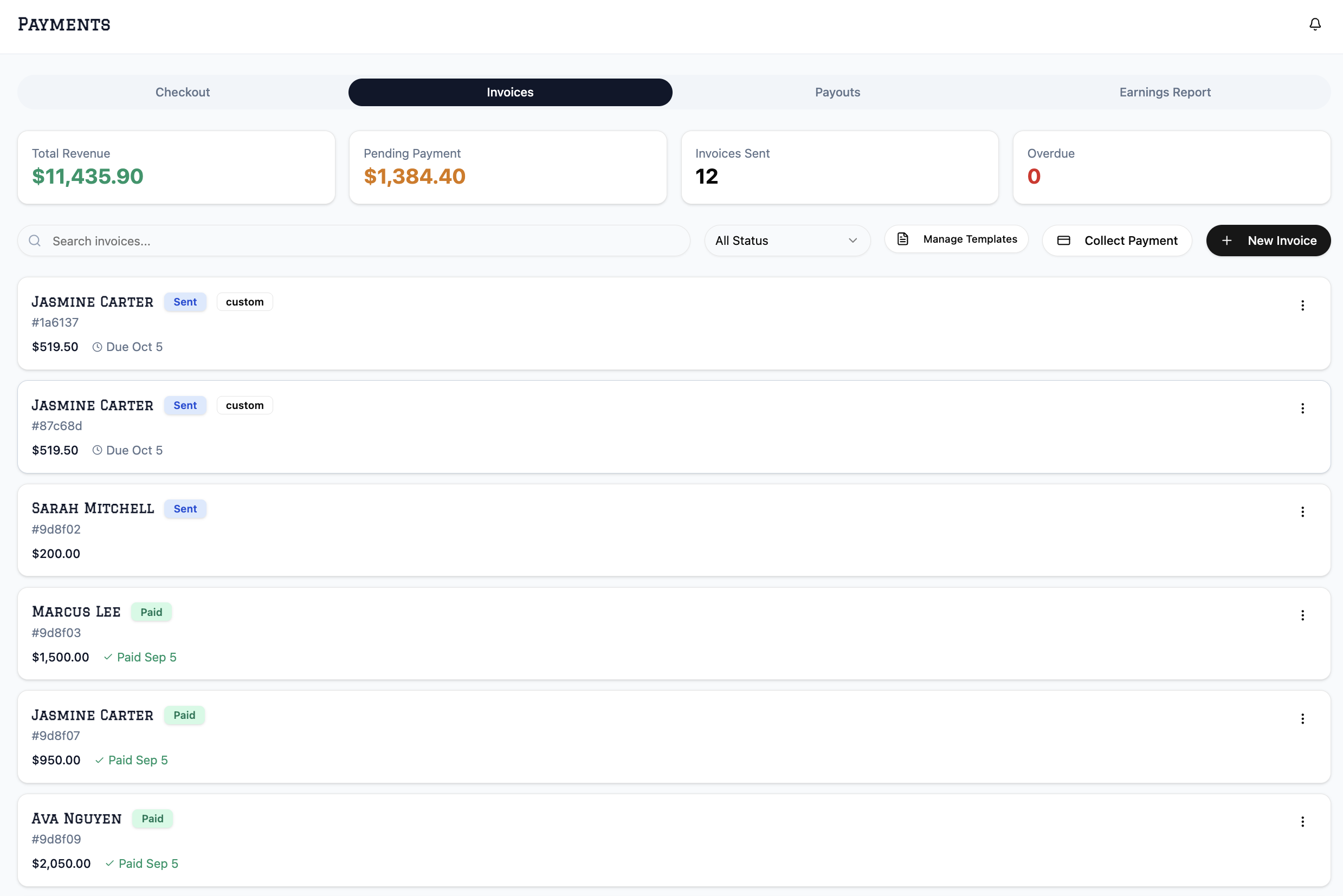The width and height of the screenshot is (1343, 896).
Task: Click Ava Nguyen's Paid badge
Action: 152,819
